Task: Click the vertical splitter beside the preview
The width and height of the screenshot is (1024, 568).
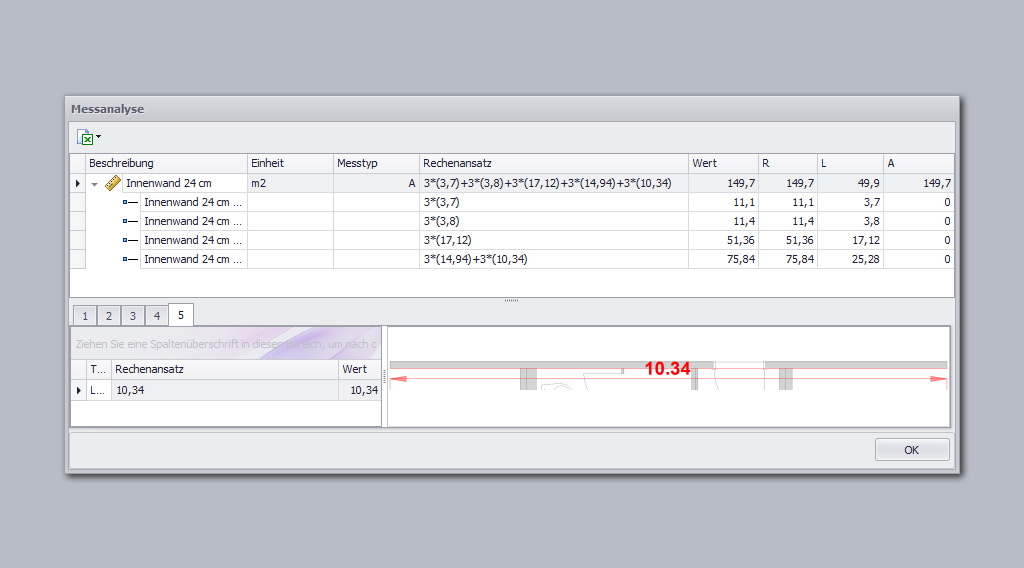Action: click(385, 377)
